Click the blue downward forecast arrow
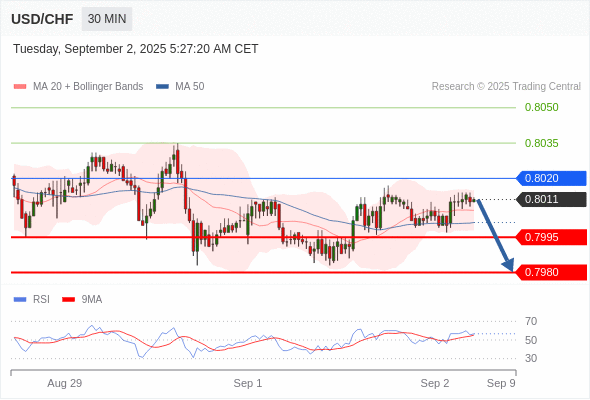 coord(496,235)
